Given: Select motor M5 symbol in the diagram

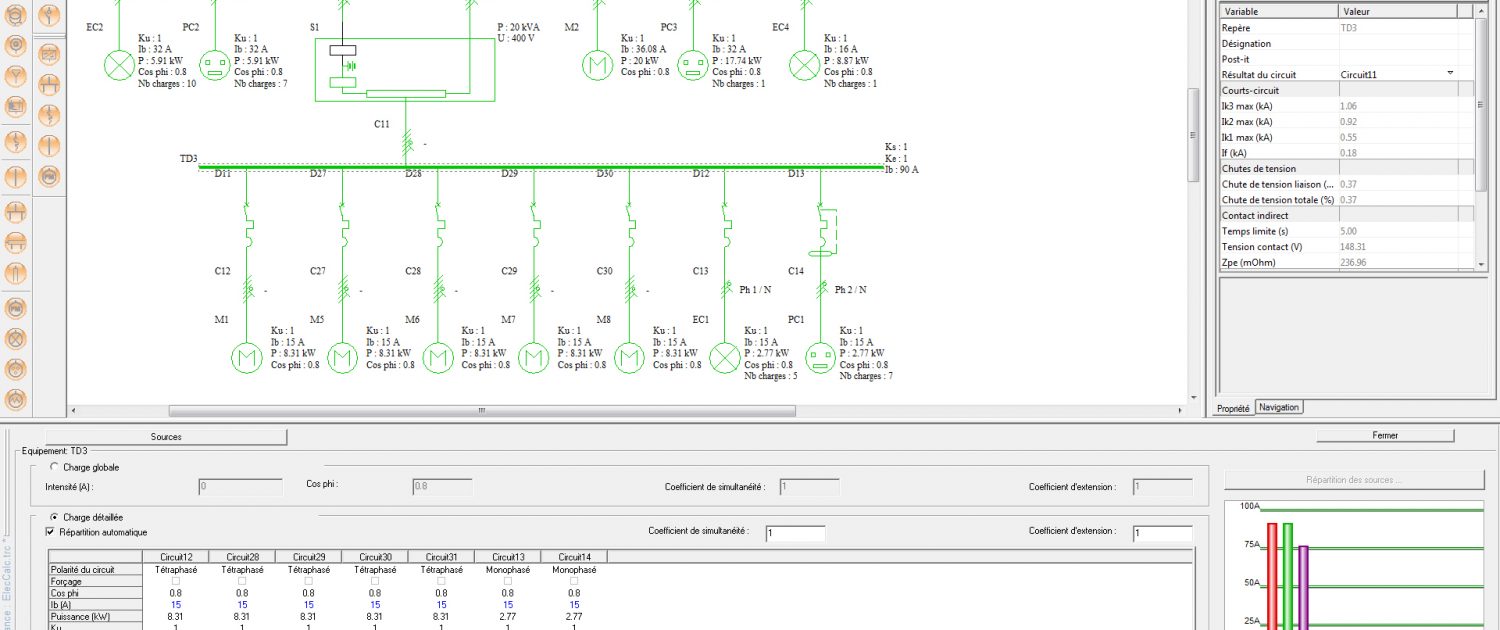Looking at the screenshot, I should point(342,358).
